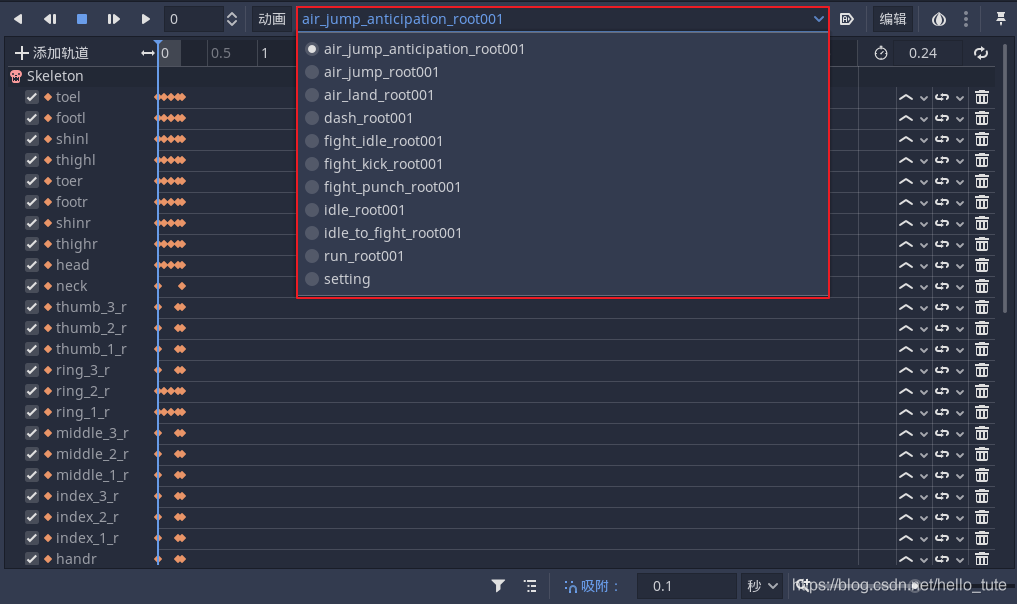This screenshot has height=604, width=1017.
Task: Click the timeline ruler at 0.5 seconds
Action: pos(221,53)
